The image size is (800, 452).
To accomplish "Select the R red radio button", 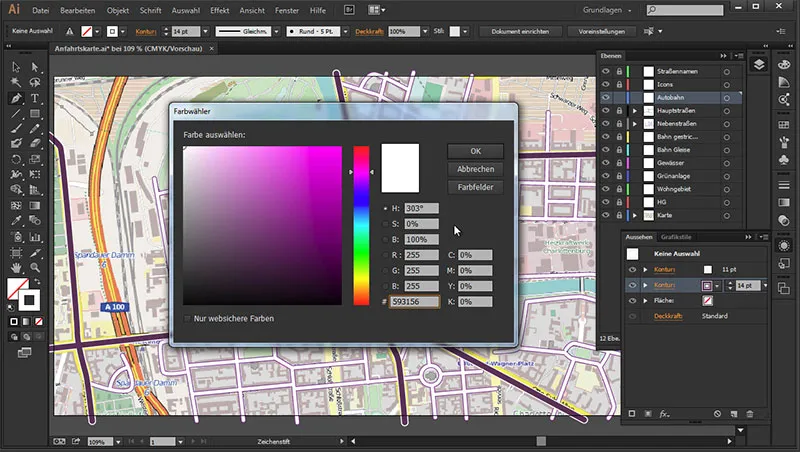I will [x=385, y=255].
